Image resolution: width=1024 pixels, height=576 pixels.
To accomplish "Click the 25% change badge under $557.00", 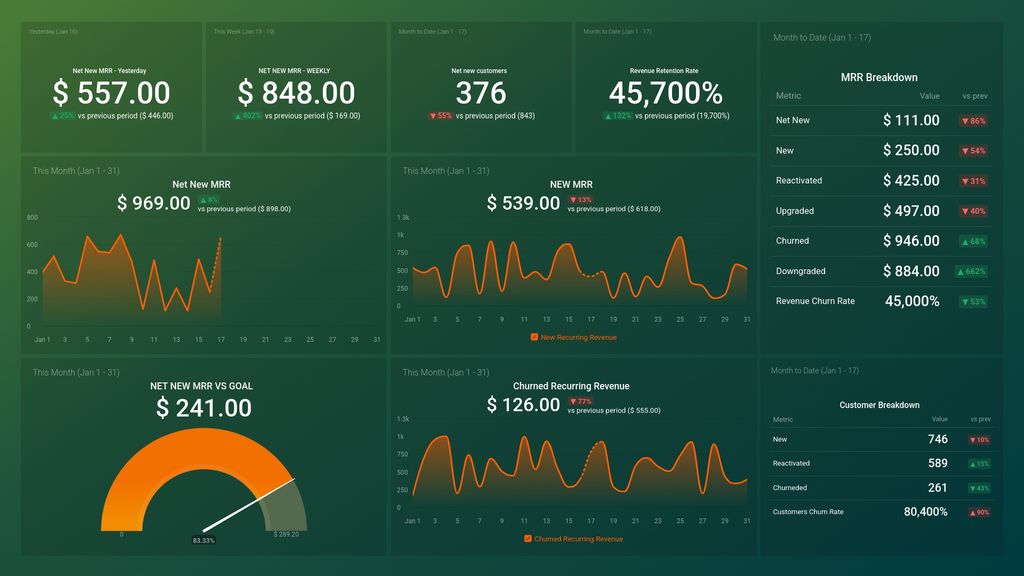I will coord(63,116).
